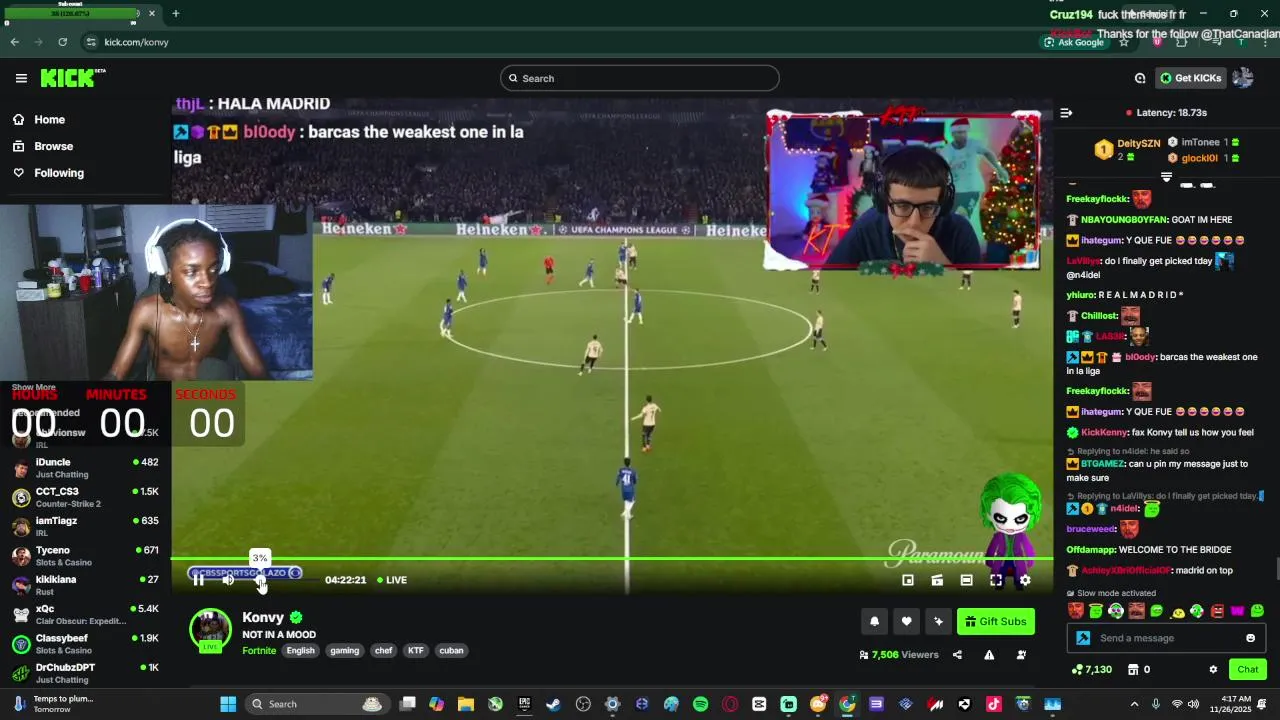The image size is (1280, 720).
Task: Open Classybeef recommended channel
Action: click(x=85, y=643)
